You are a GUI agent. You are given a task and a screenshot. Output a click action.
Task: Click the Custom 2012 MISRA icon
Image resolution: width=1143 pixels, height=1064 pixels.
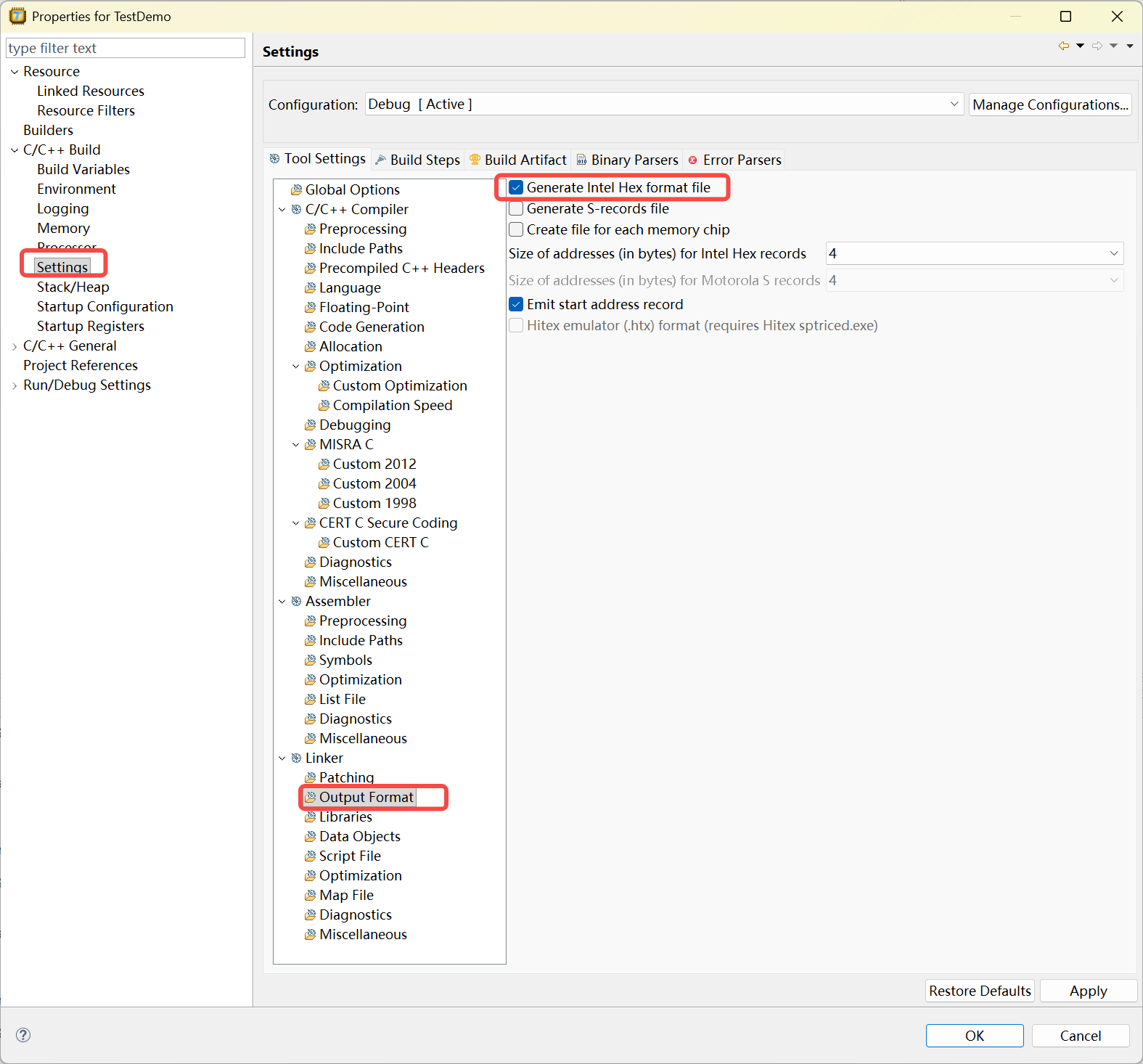point(324,465)
